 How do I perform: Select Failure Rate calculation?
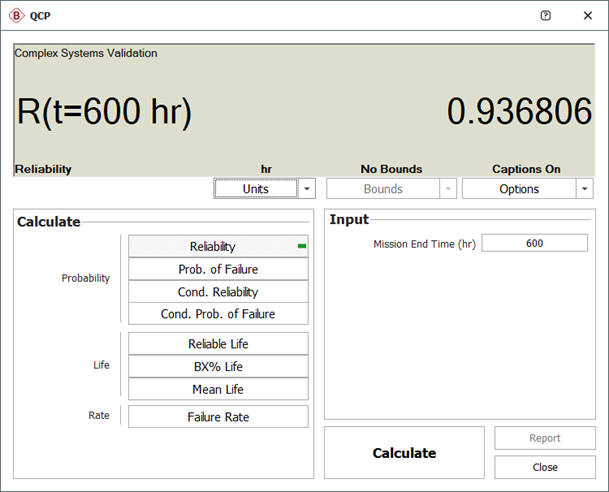coord(218,417)
